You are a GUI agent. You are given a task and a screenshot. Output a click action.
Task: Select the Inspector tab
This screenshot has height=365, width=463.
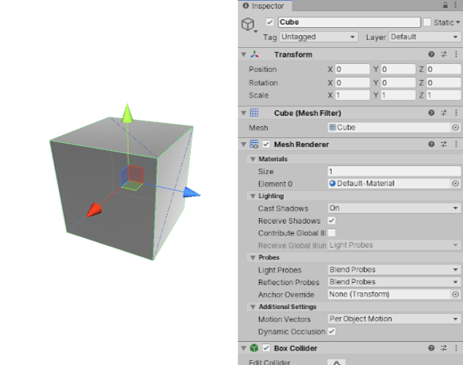coord(265,6)
